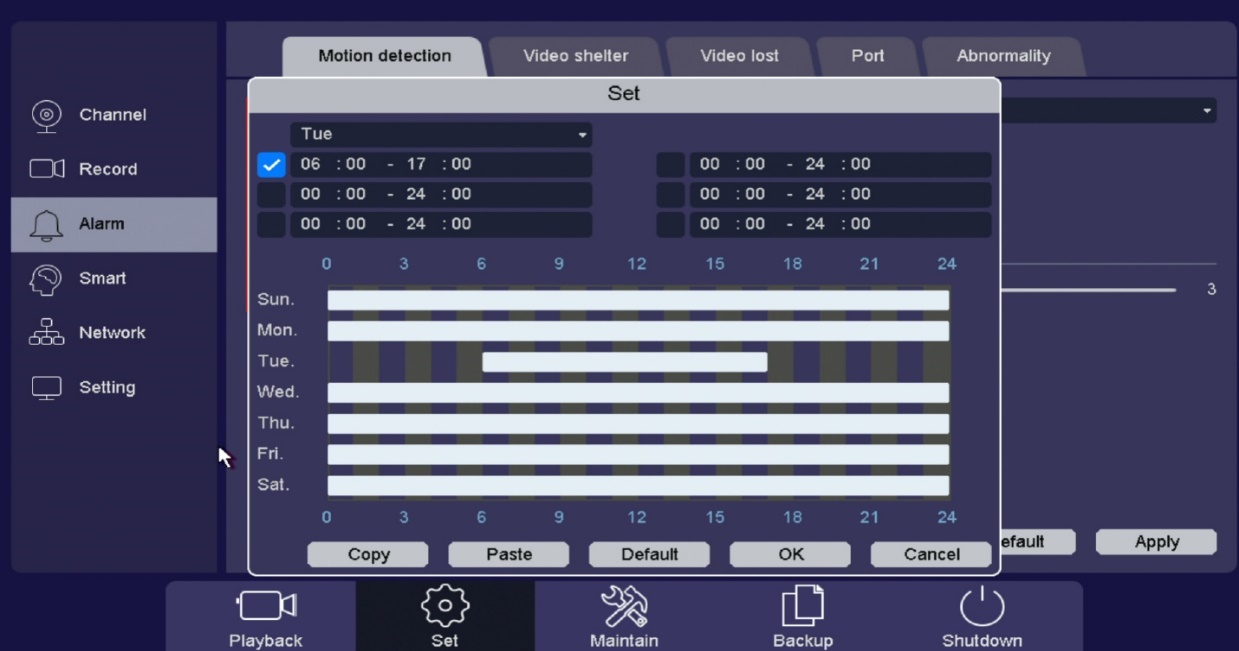This screenshot has width=1239, height=651.
Task: Switch to the Video shelter tab
Action: pyautogui.click(x=575, y=56)
